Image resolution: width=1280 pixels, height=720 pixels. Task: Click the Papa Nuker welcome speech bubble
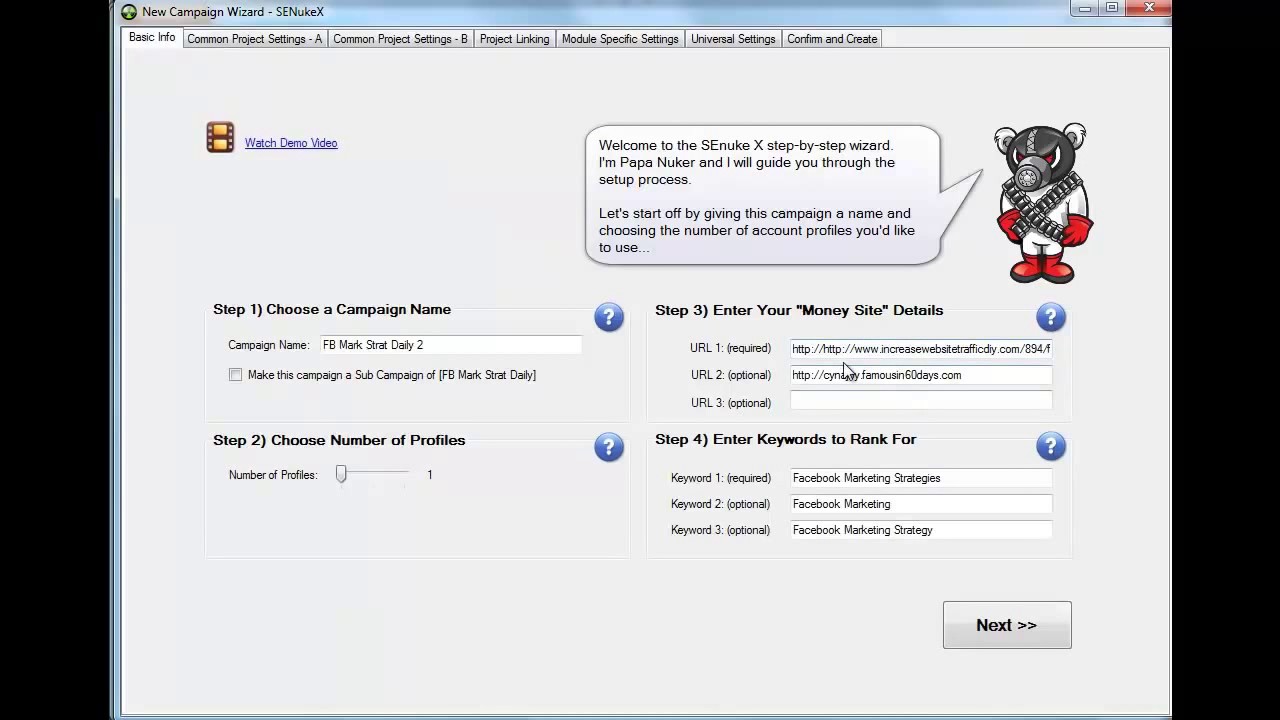[x=763, y=195]
